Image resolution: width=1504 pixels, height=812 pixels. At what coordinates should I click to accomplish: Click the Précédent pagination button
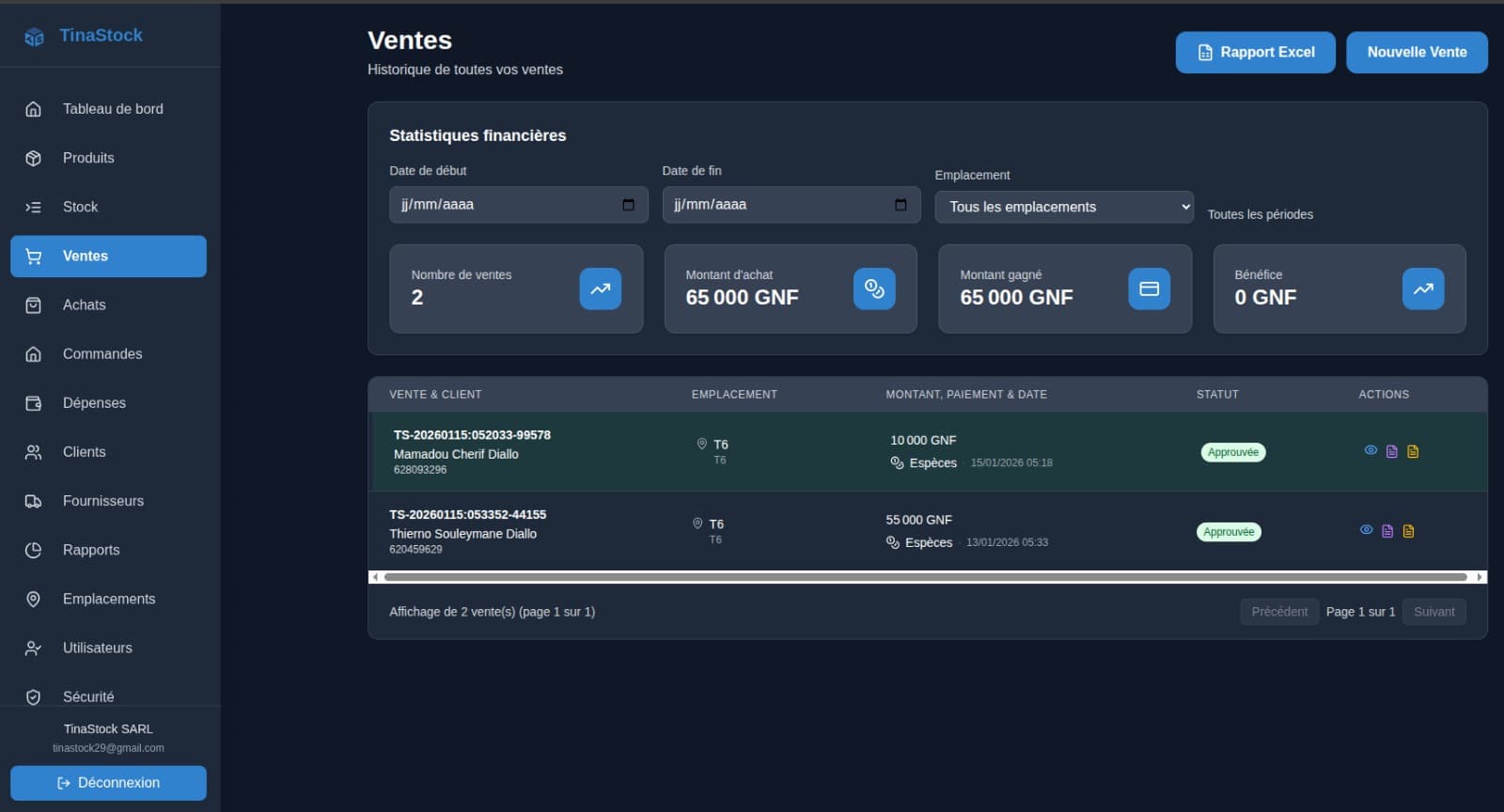click(1279, 612)
